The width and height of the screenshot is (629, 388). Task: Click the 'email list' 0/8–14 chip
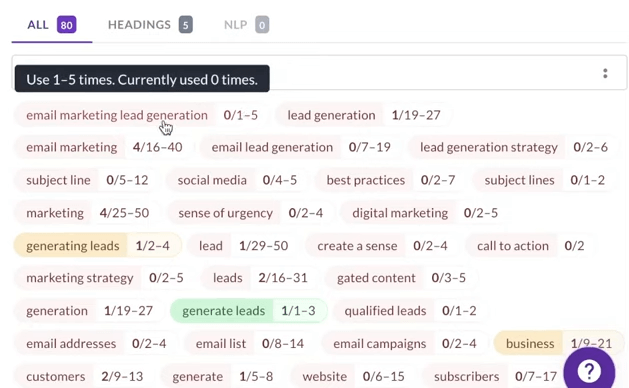(250, 343)
